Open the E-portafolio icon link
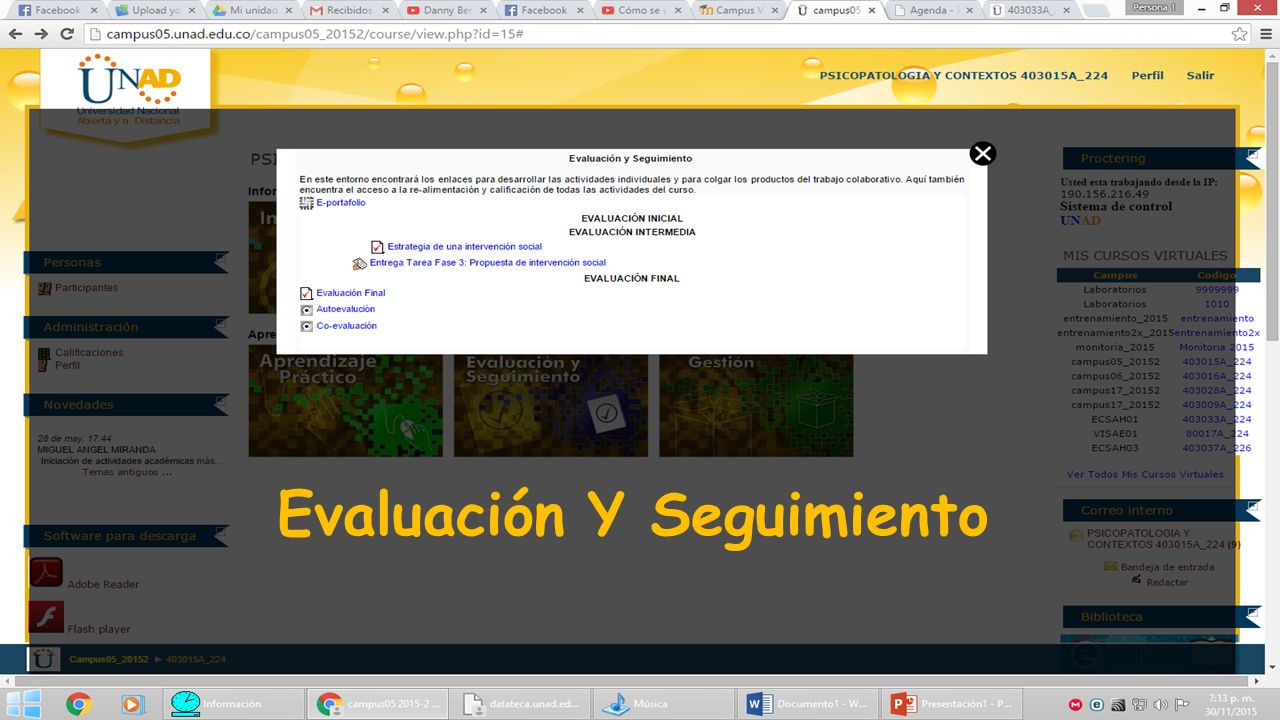Screen dimensions: 1280x720 point(307,203)
